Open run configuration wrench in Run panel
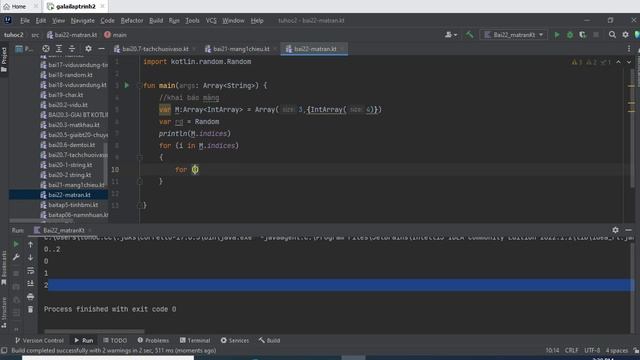Viewport: 640px width, 360px height. click(x=16, y=257)
